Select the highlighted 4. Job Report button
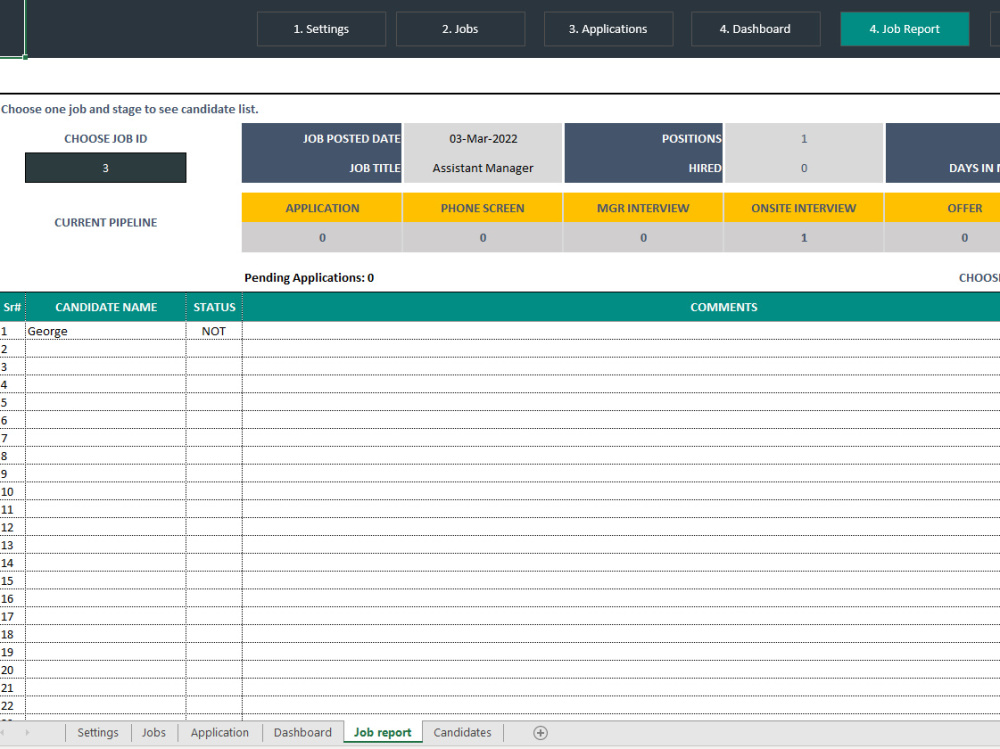Screen dimensions: 1000x749 (x=904, y=29)
